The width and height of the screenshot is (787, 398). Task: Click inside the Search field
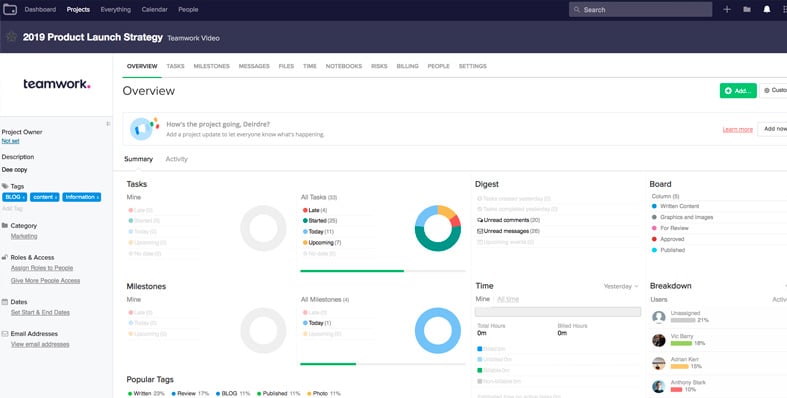(x=640, y=10)
